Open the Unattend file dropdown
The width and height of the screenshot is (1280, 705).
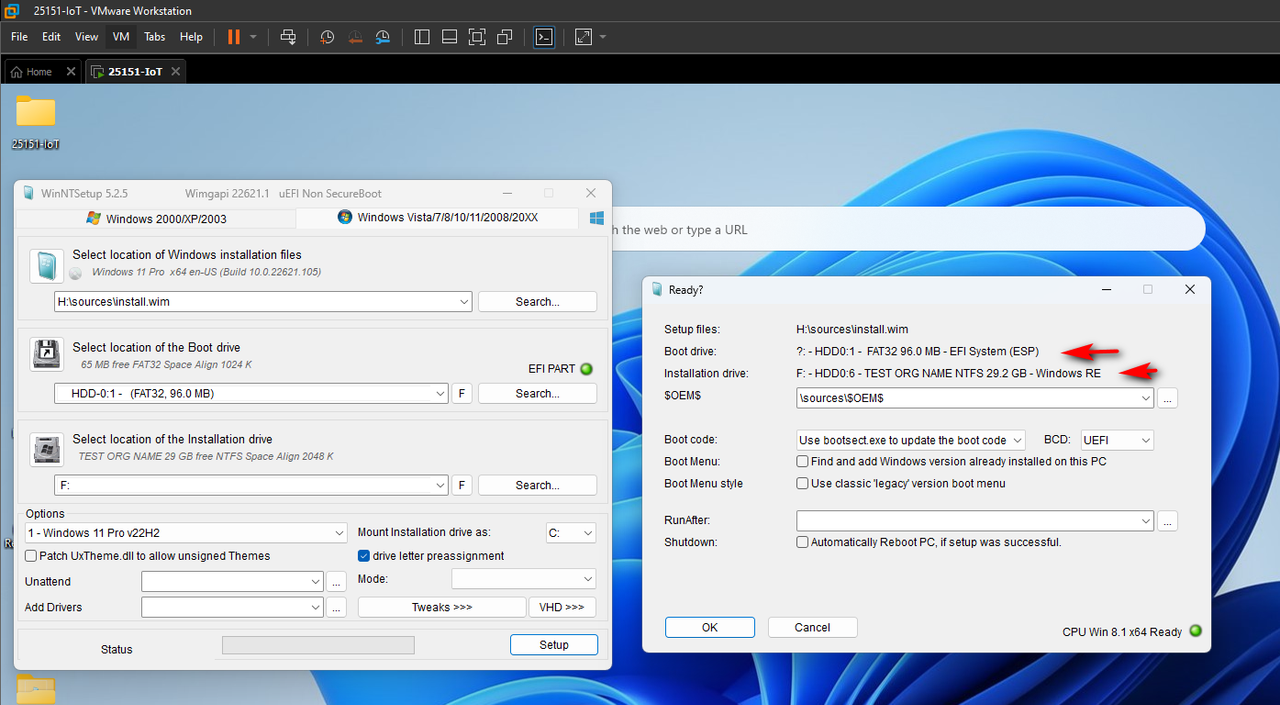tap(232, 581)
